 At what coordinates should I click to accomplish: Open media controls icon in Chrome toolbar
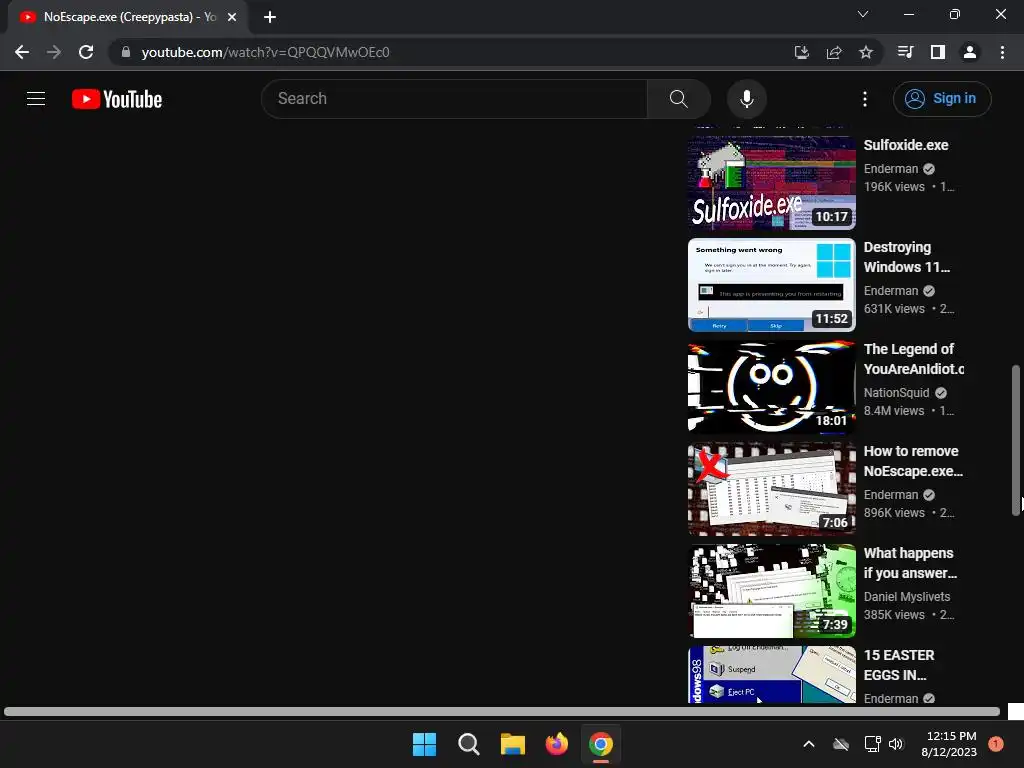tap(905, 52)
